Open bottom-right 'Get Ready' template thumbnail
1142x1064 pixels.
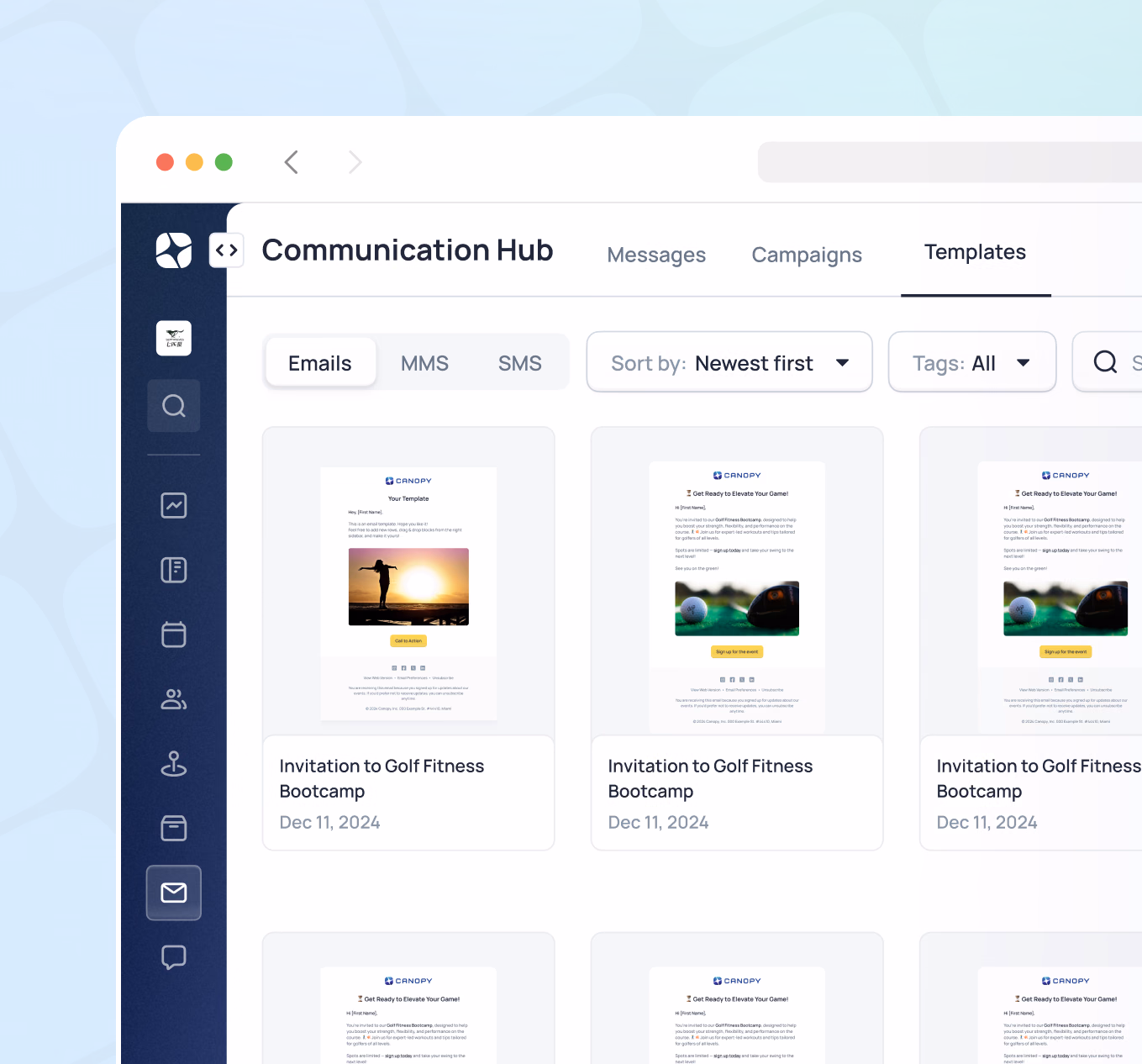click(1060, 1015)
